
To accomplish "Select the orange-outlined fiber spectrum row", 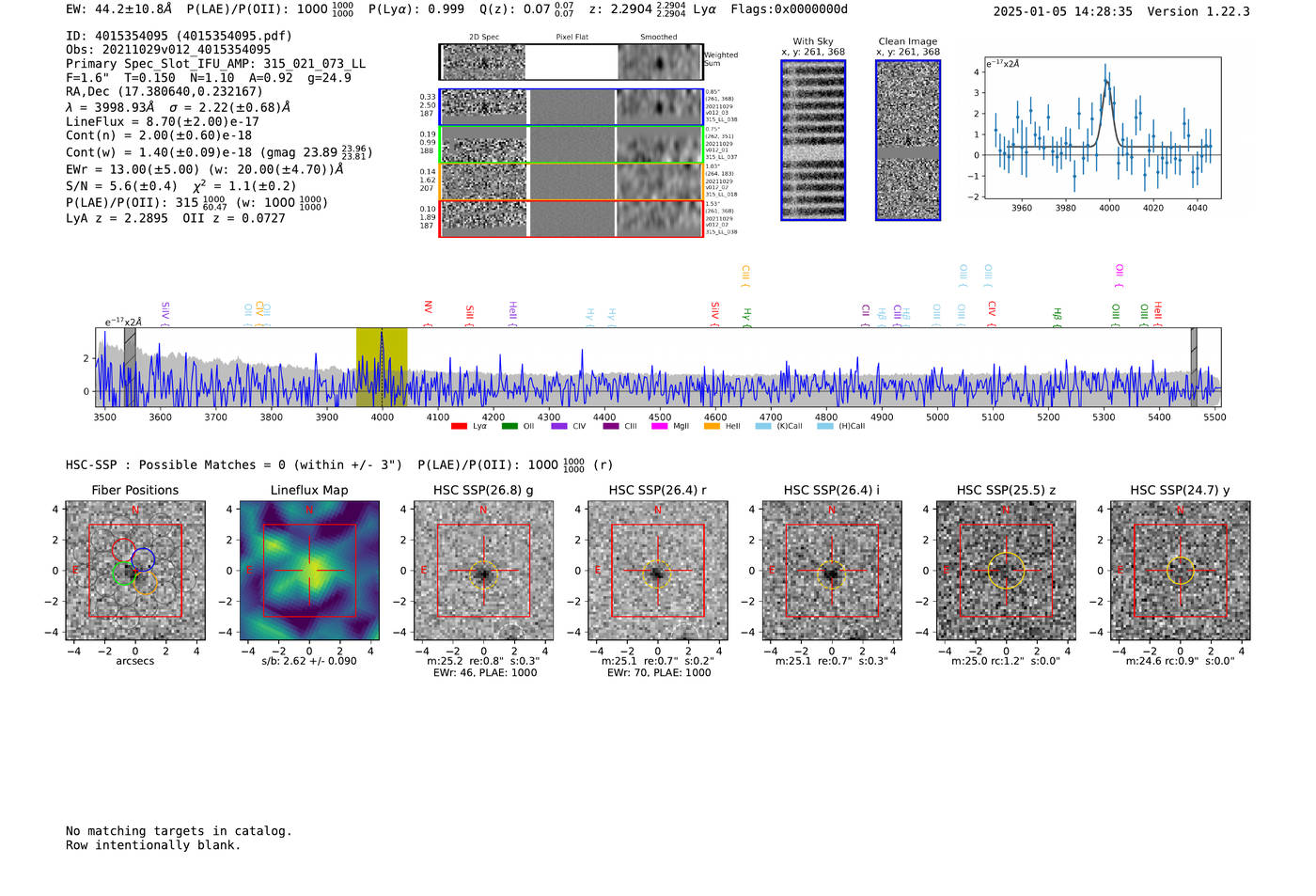I will point(571,181).
